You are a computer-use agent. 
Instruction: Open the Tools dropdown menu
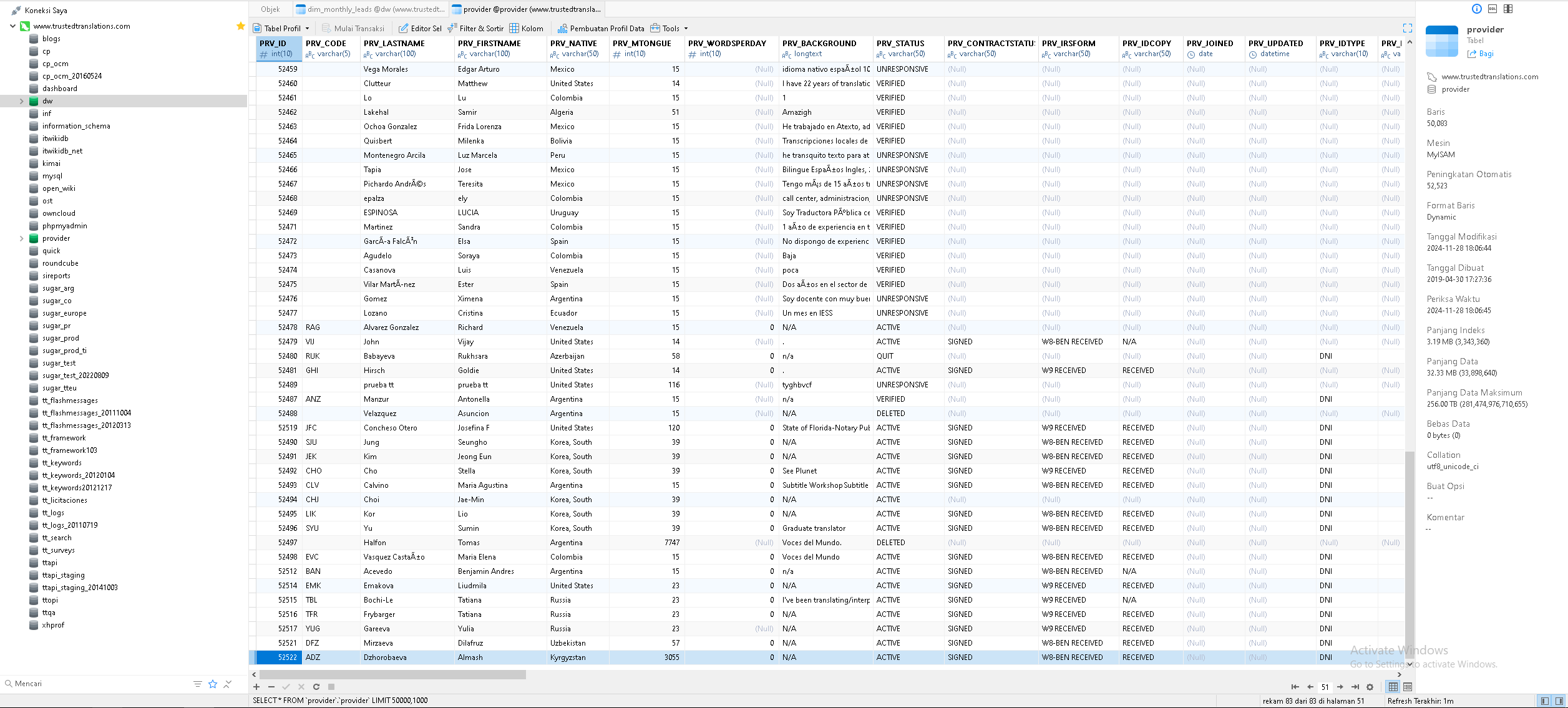669,28
